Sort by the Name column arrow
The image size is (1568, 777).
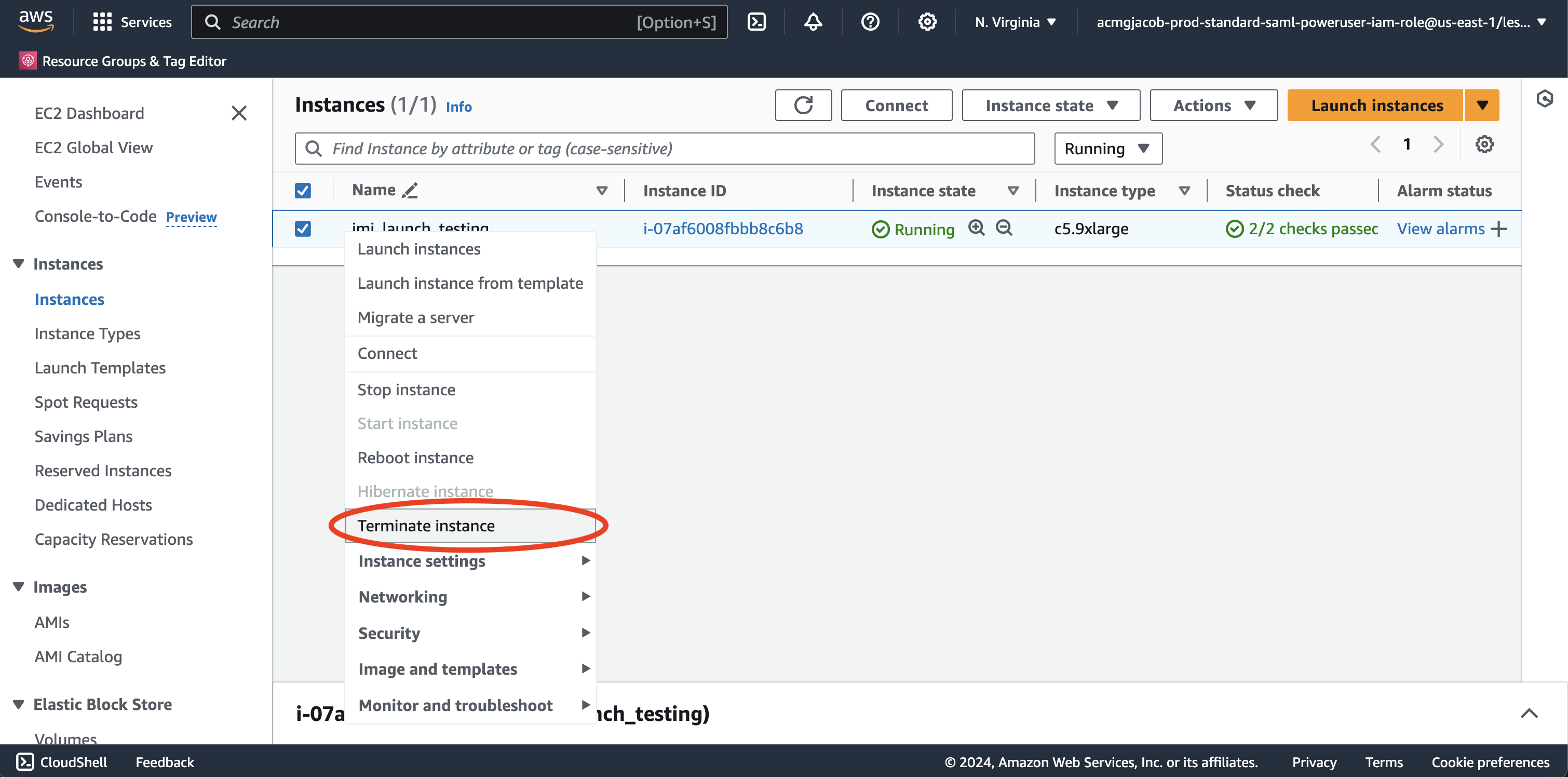(602, 191)
